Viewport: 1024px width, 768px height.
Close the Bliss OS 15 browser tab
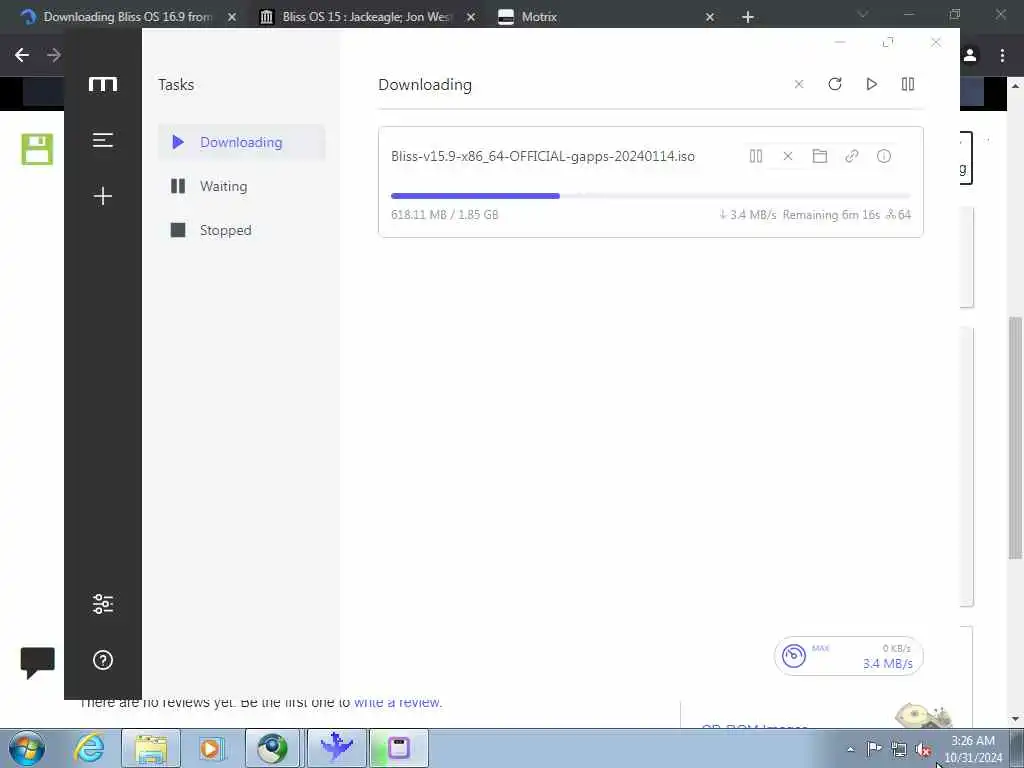click(471, 17)
